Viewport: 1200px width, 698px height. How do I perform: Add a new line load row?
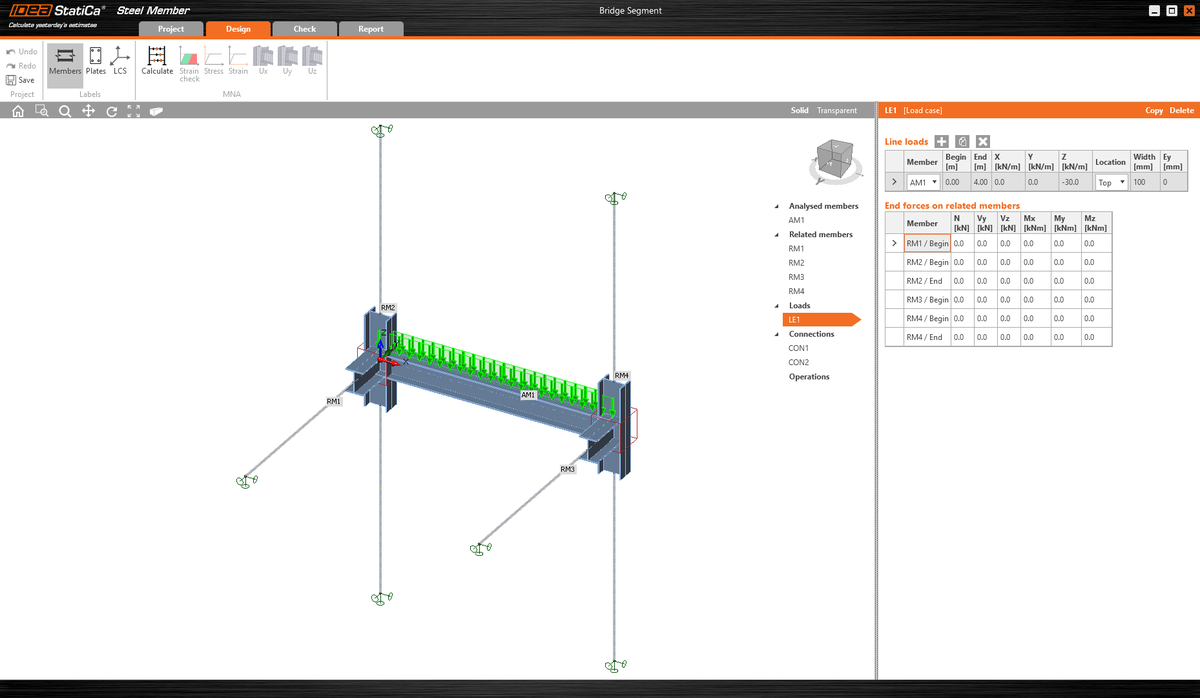[x=940, y=141]
